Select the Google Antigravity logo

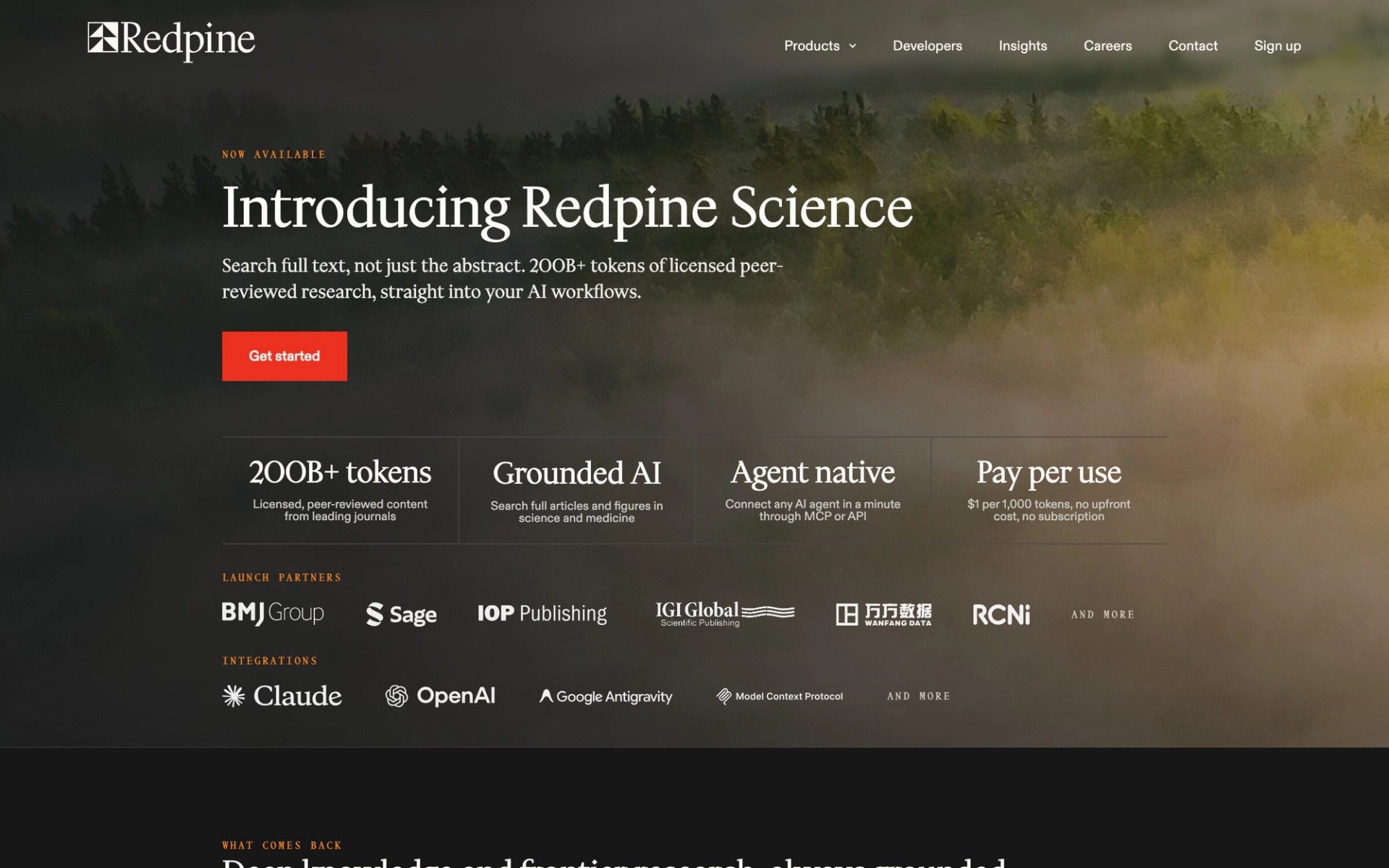coord(606,696)
